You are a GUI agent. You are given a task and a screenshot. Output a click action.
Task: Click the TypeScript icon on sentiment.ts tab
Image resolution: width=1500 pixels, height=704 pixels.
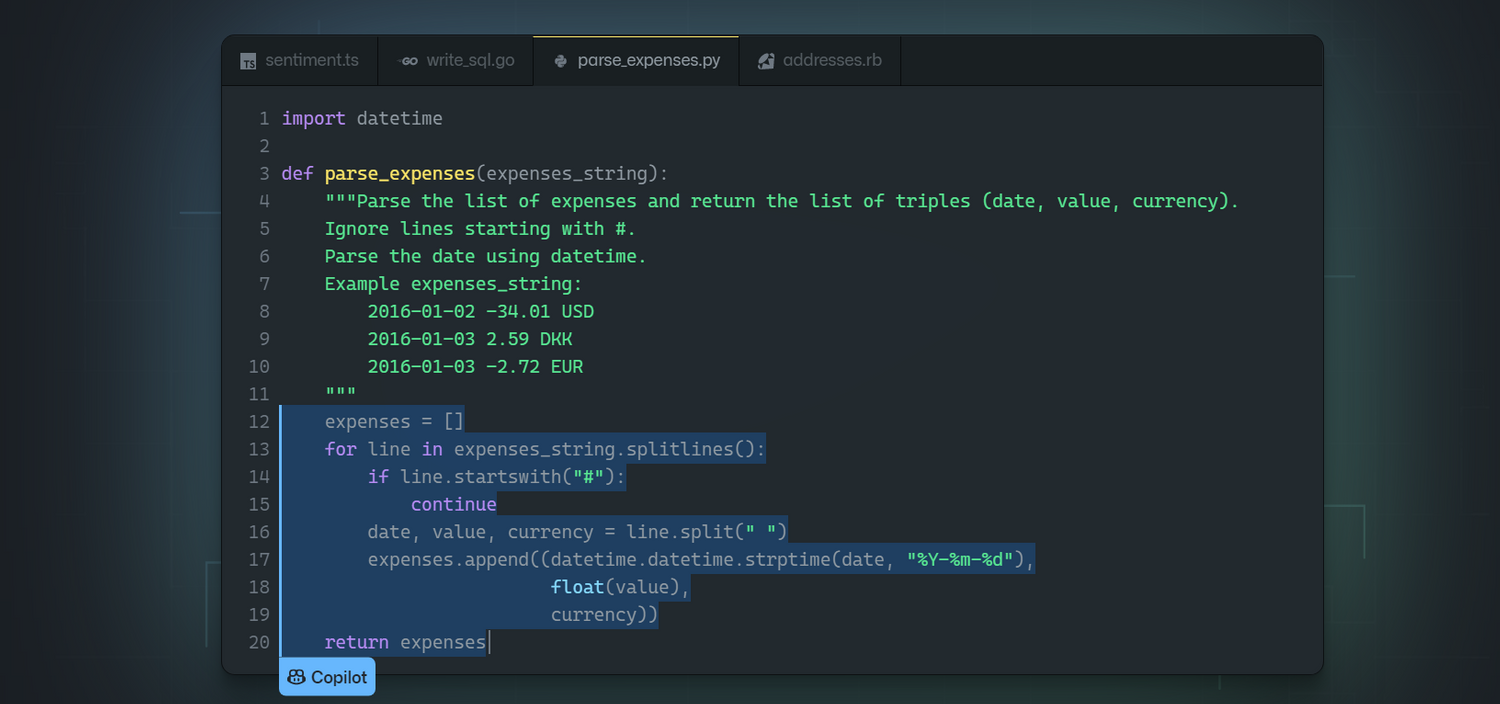click(248, 61)
